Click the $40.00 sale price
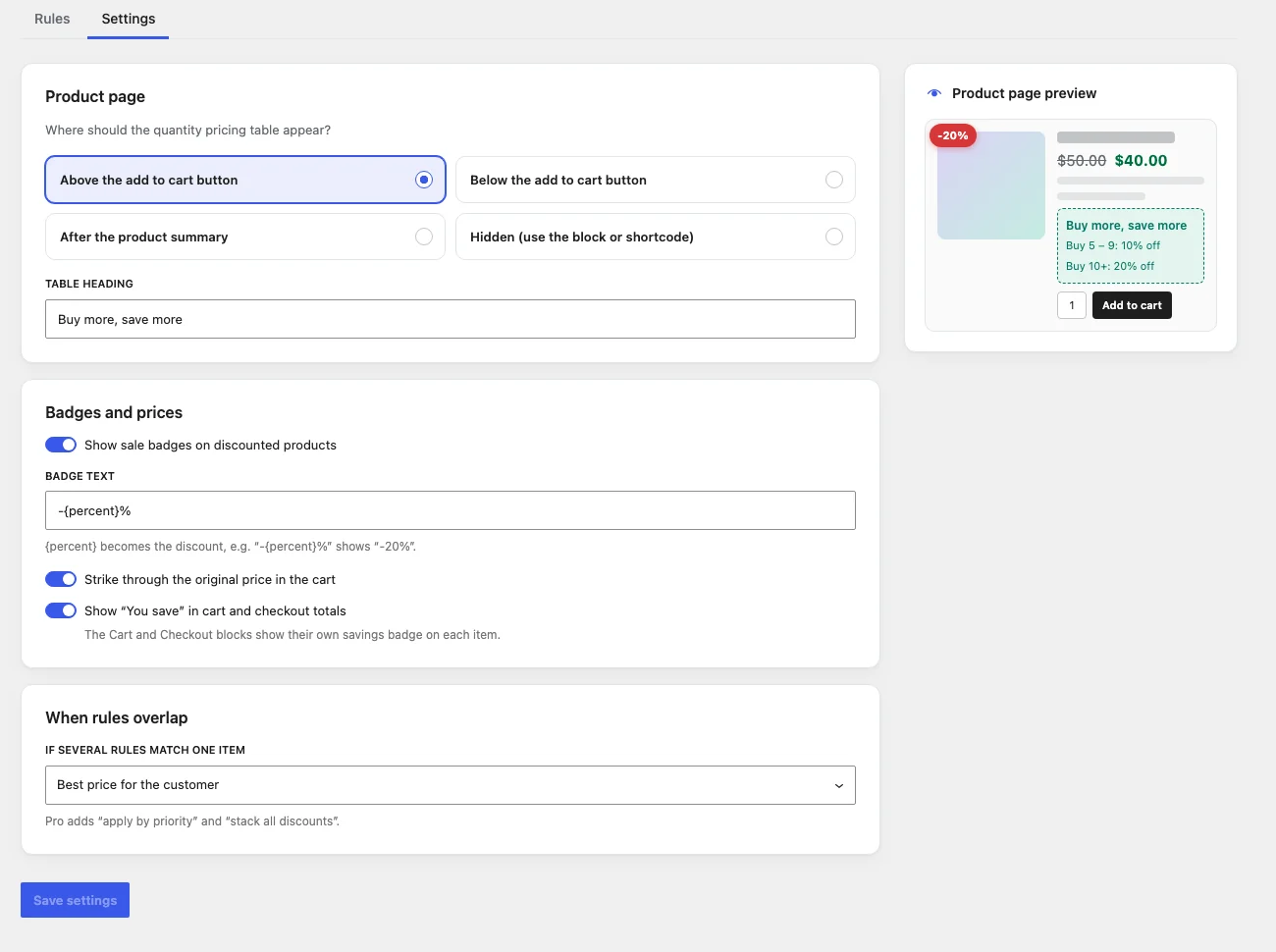The width and height of the screenshot is (1276, 952). (x=1141, y=161)
